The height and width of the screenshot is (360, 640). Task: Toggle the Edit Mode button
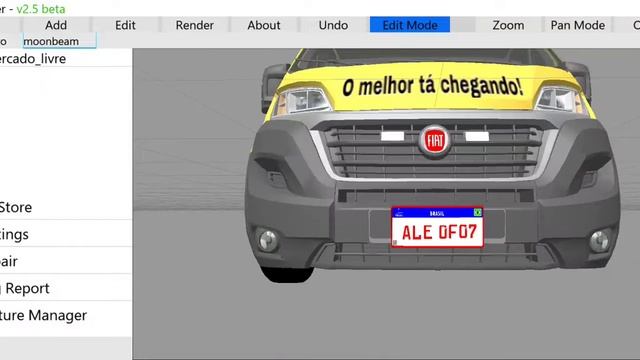410,25
